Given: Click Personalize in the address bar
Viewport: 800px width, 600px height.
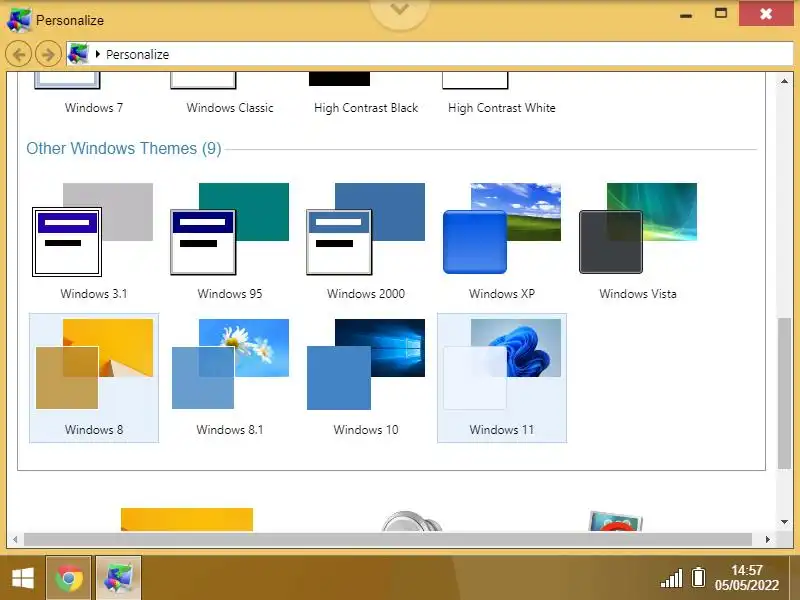Looking at the screenshot, I should click(137, 55).
